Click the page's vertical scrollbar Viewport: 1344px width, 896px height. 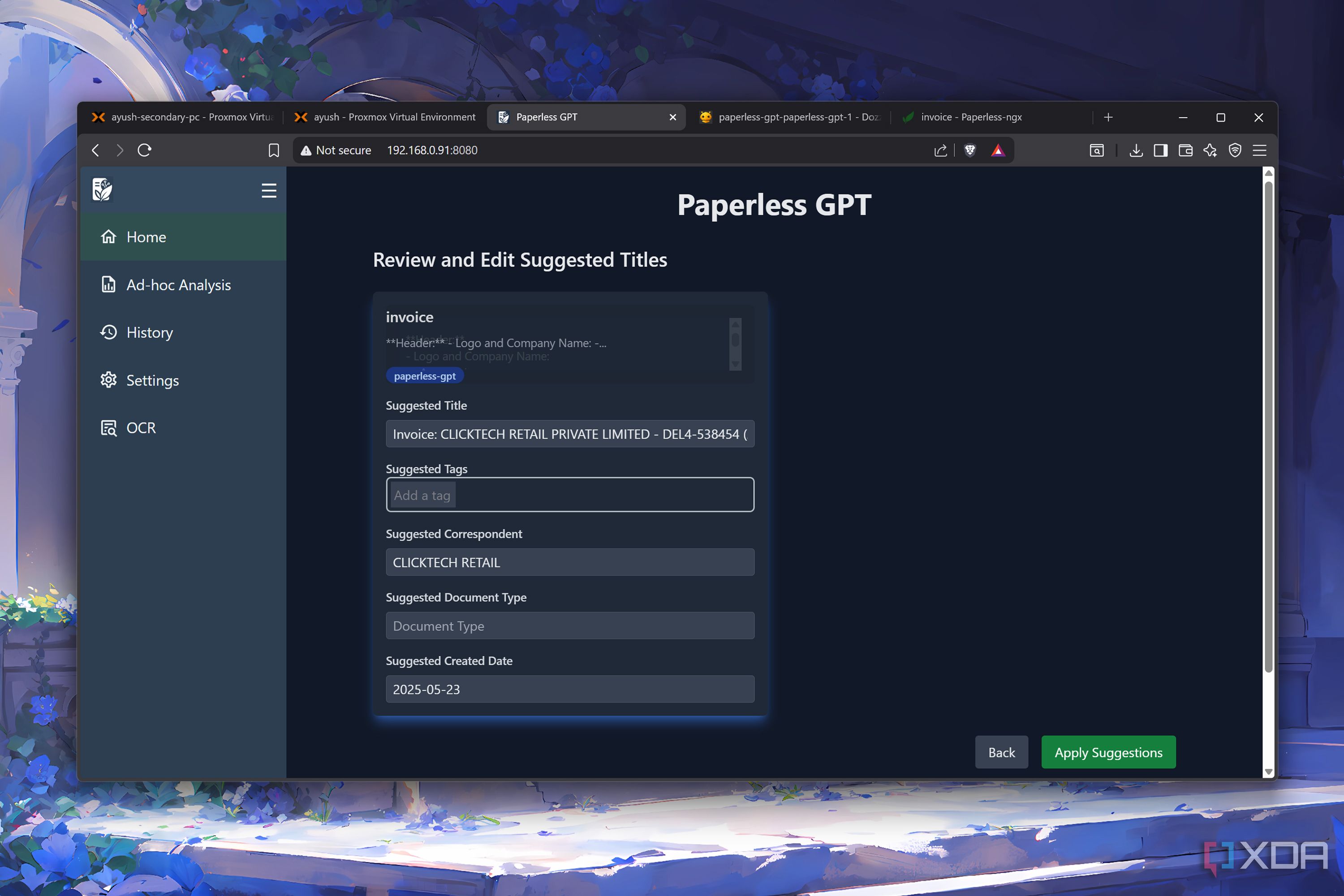1269,426
